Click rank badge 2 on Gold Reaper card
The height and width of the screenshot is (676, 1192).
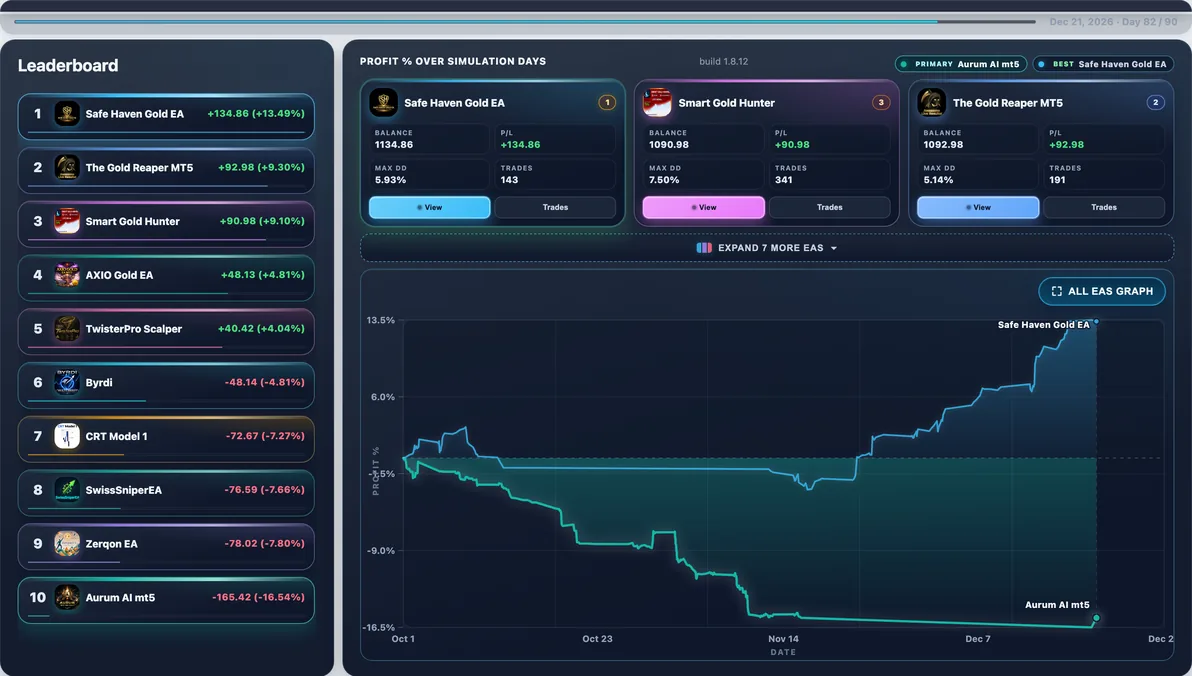pyautogui.click(x=1156, y=103)
